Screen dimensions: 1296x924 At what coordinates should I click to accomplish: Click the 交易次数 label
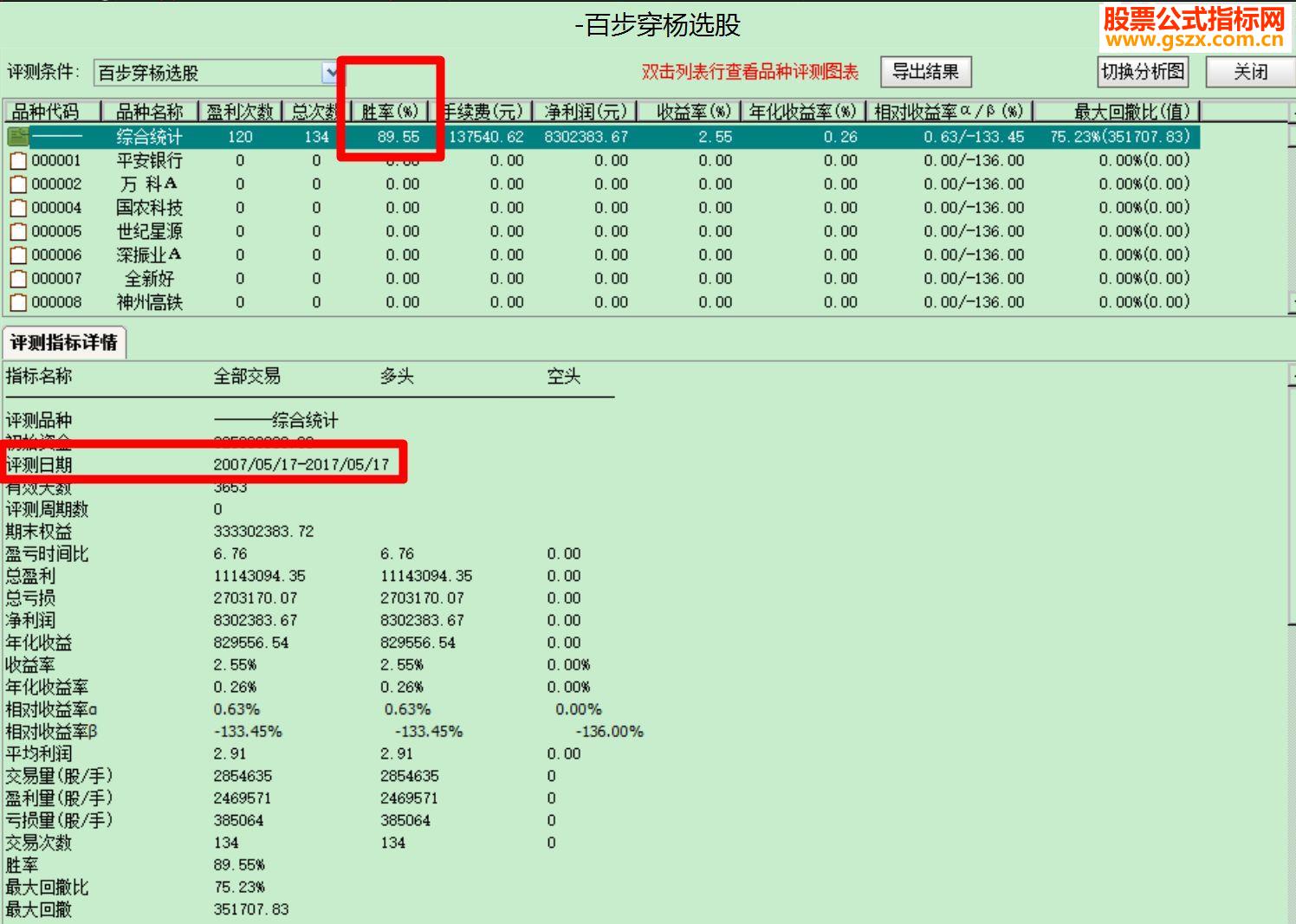point(39,843)
